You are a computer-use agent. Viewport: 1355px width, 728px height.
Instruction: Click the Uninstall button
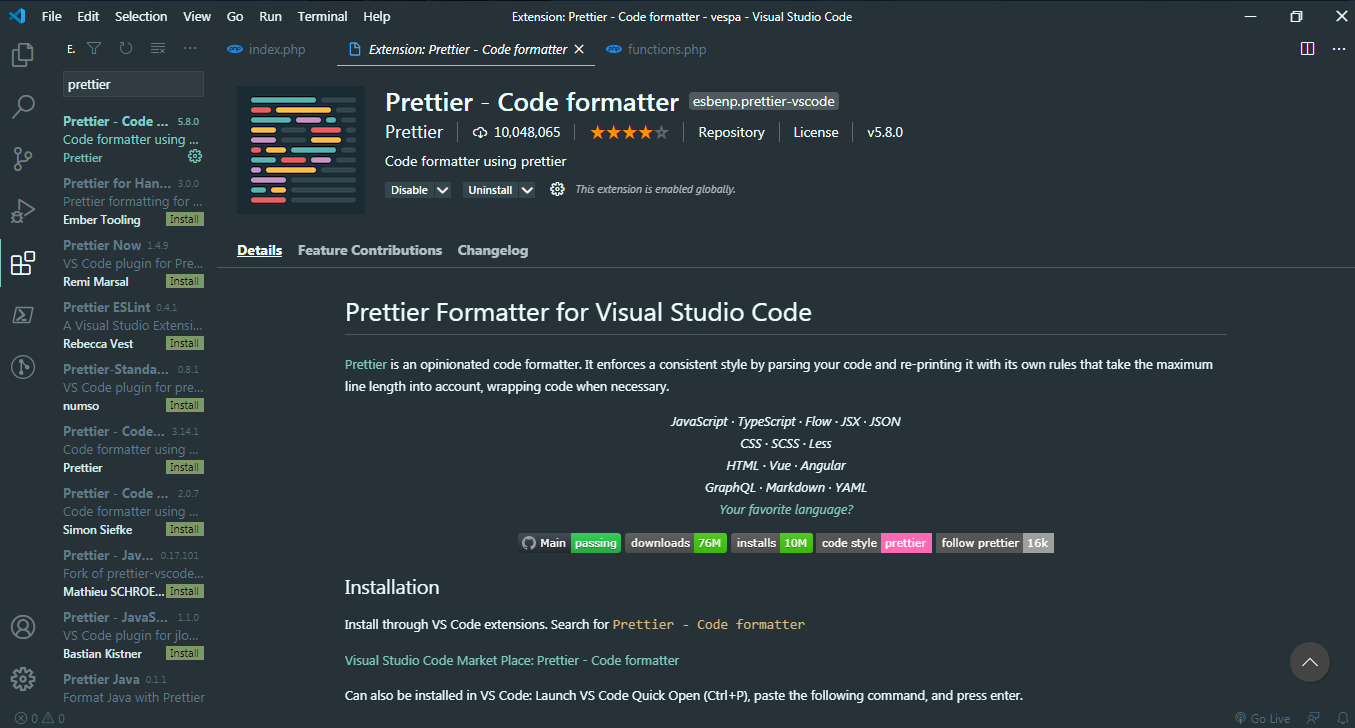click(490, 190)
